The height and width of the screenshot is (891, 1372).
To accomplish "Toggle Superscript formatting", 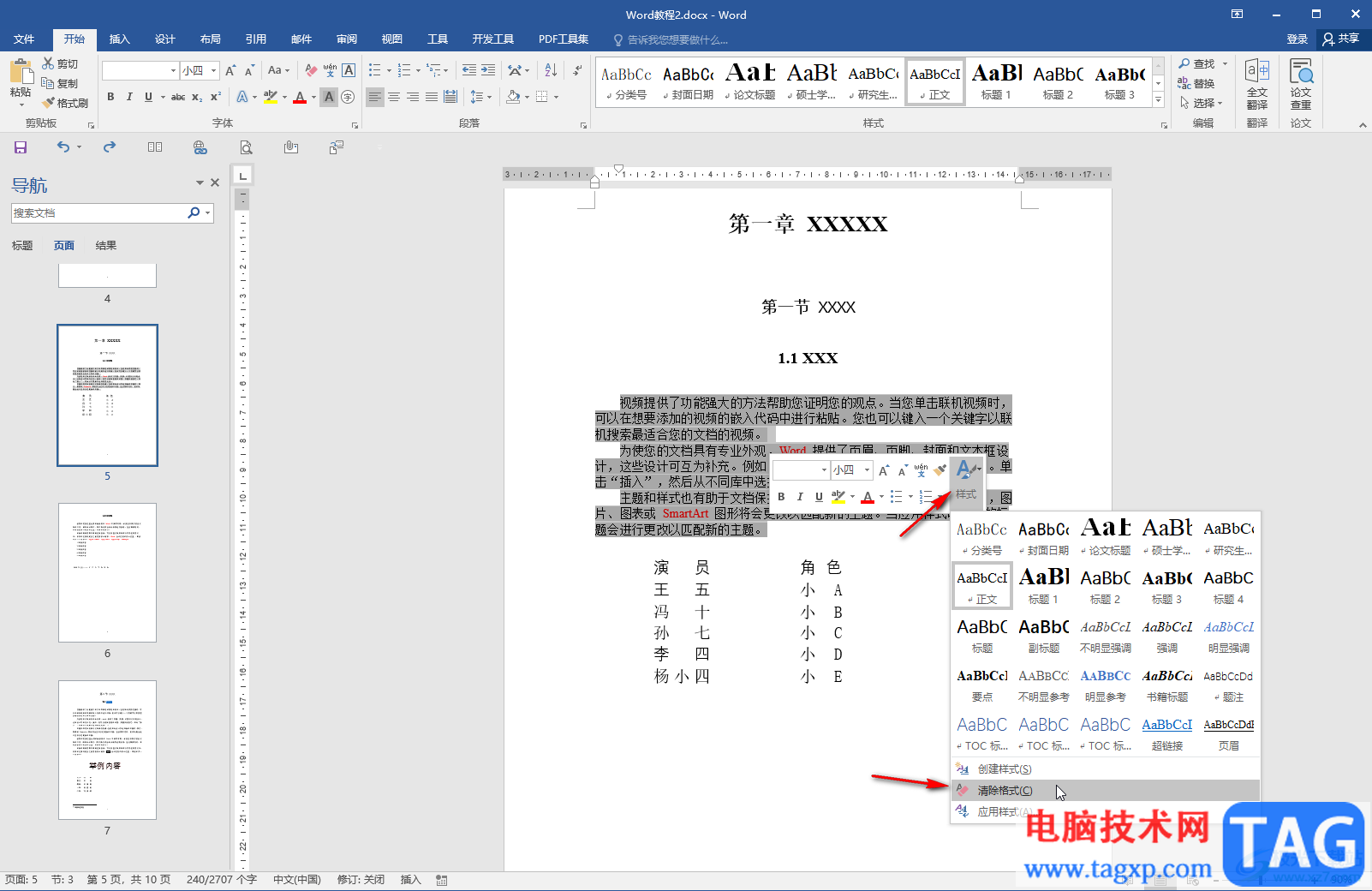I will tap(216, 97).
